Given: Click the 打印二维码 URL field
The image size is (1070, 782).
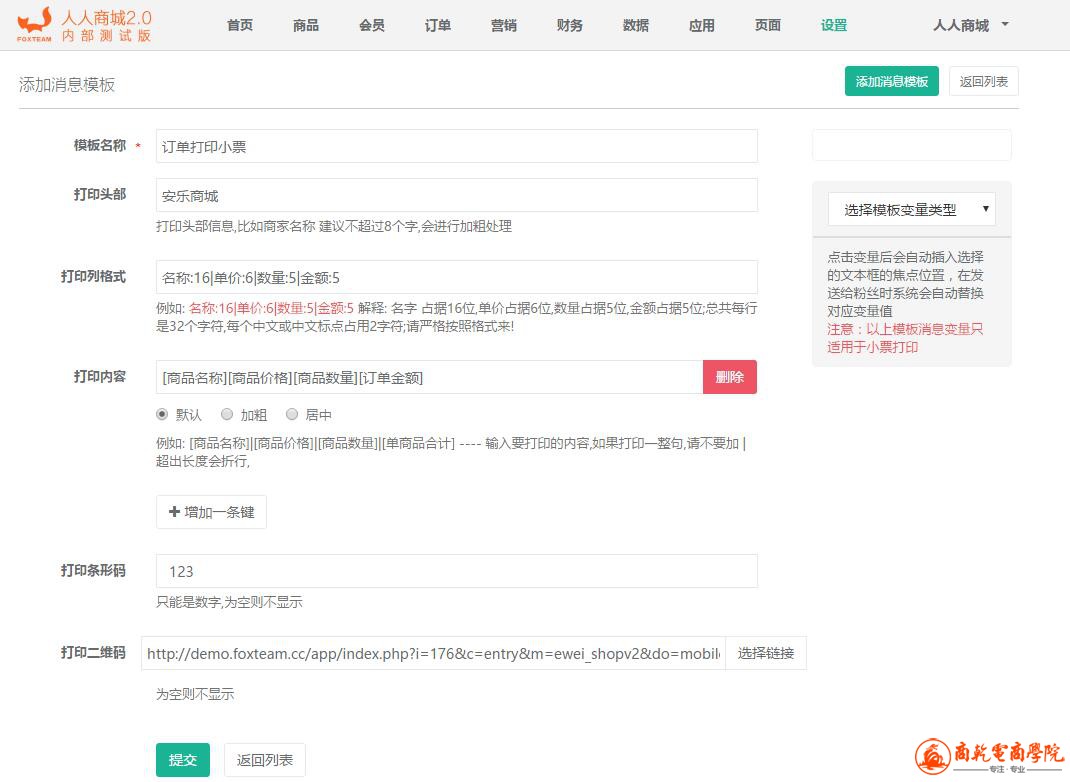Looking at the screenshot, I should click(432, 653).
